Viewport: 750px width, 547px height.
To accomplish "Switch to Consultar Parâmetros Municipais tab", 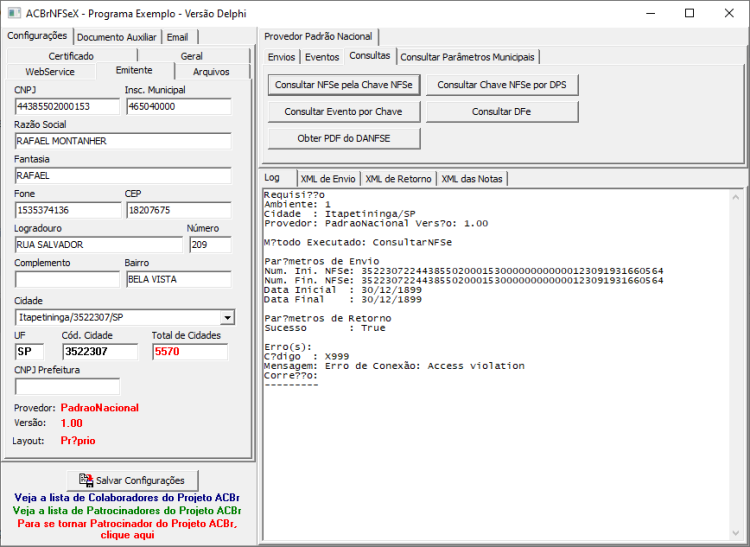I will [467, 57].
